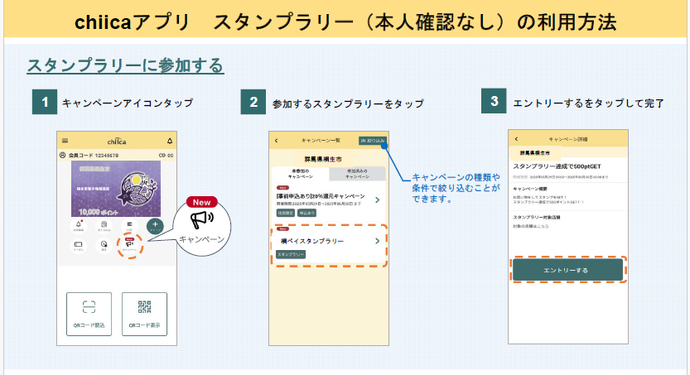This screenshot has width=690, height=375.
Task: Open the small キャンペーン megaphone icon on home screen
Action: point(130,245)
